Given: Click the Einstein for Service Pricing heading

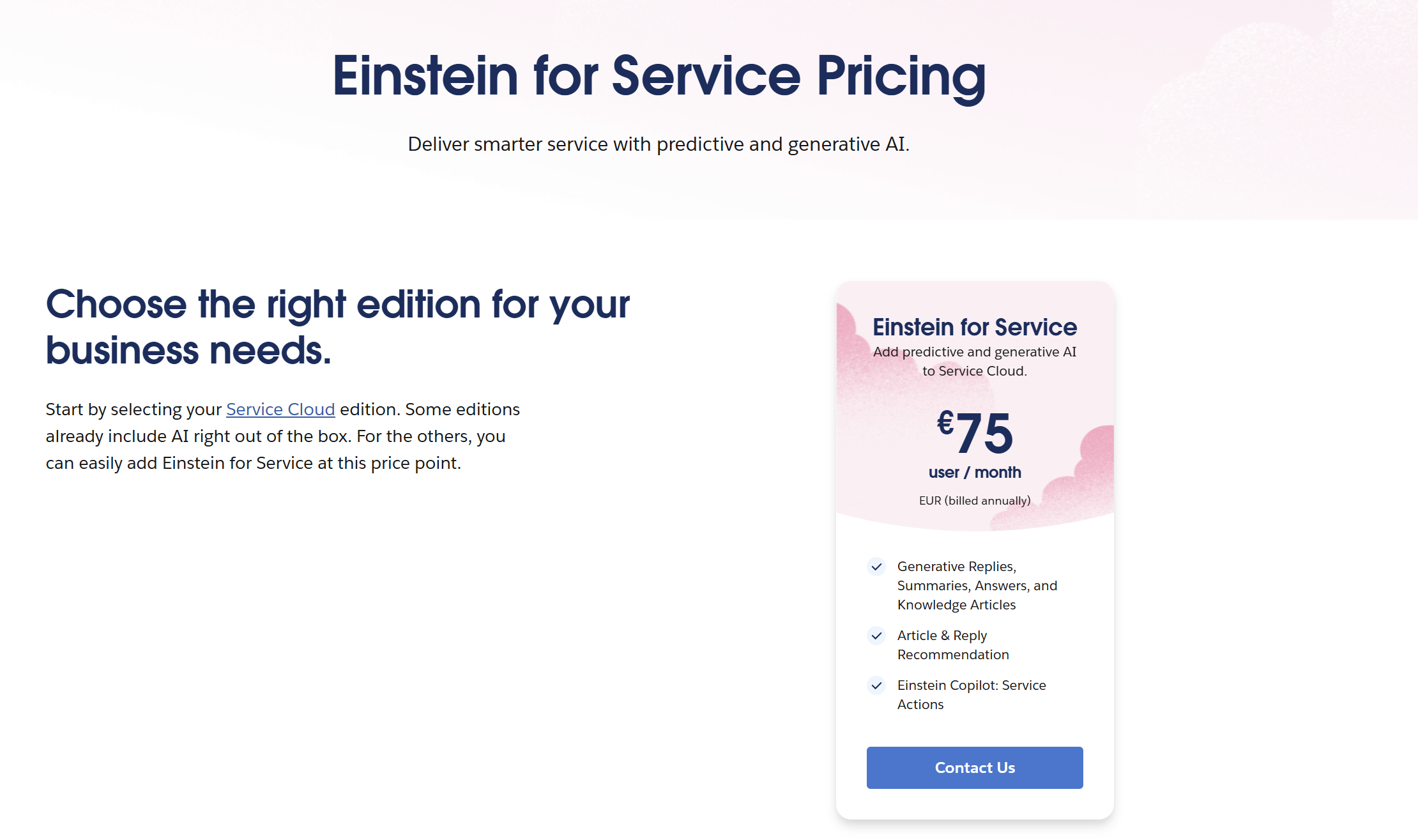Looking at the screenshot, I should point(659,77).
